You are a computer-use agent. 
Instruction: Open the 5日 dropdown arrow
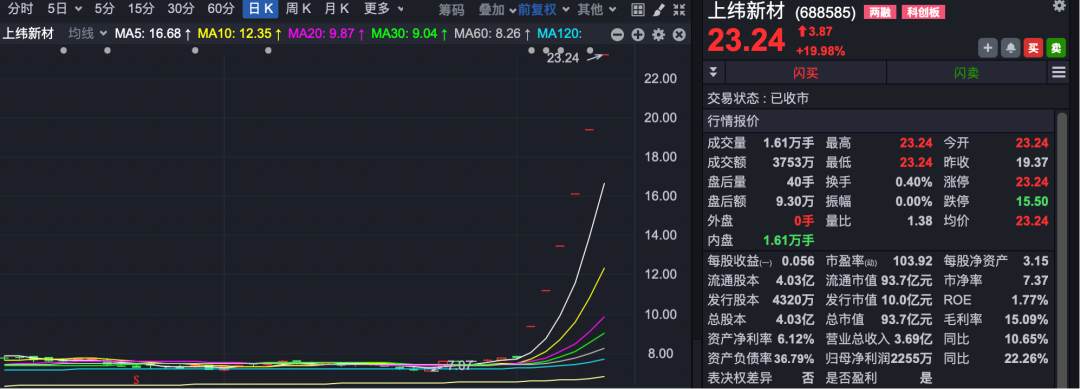78,10
